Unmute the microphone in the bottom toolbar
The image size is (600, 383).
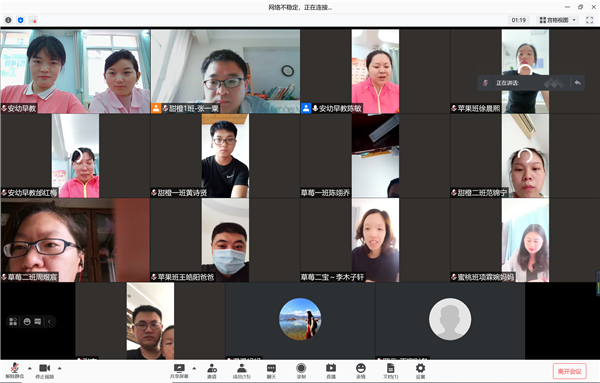(x=15, y=370)
